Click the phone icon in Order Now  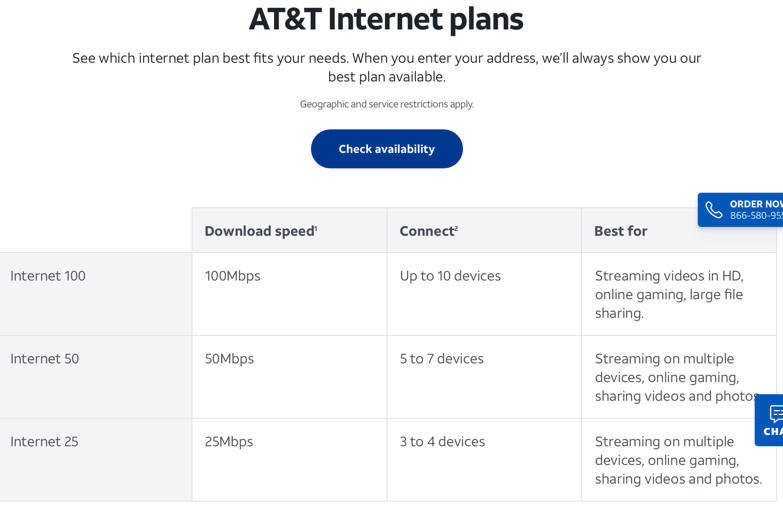point(714,210)
